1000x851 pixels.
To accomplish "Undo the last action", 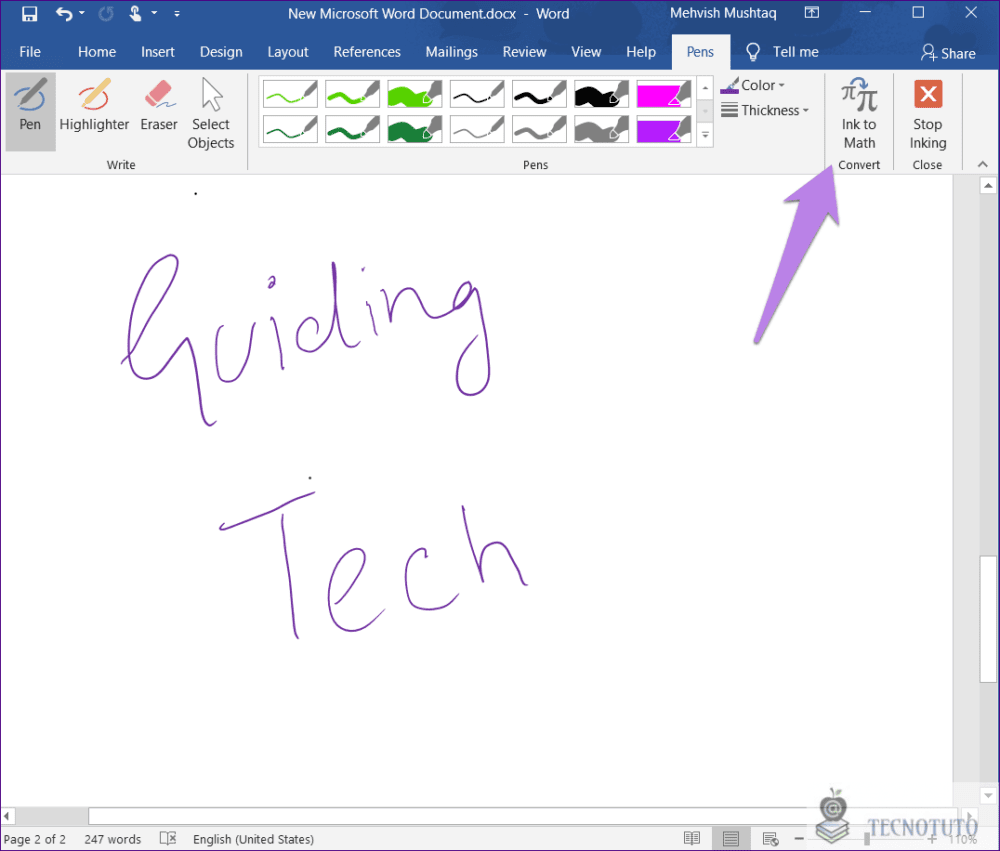I will pyautogui.click(x=64, y=13).
